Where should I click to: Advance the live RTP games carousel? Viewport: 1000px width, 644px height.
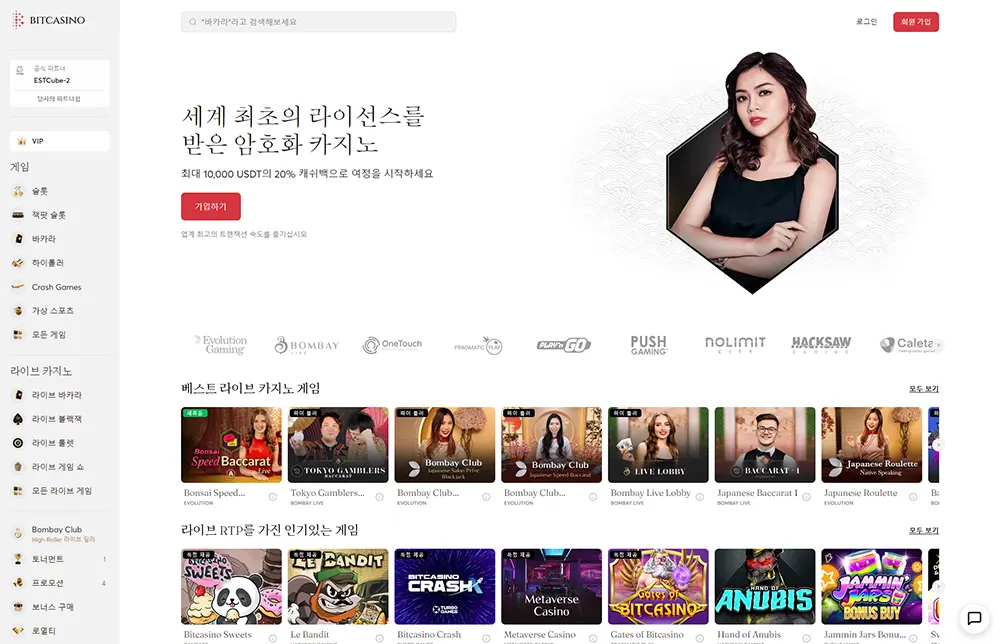[938, 586]
